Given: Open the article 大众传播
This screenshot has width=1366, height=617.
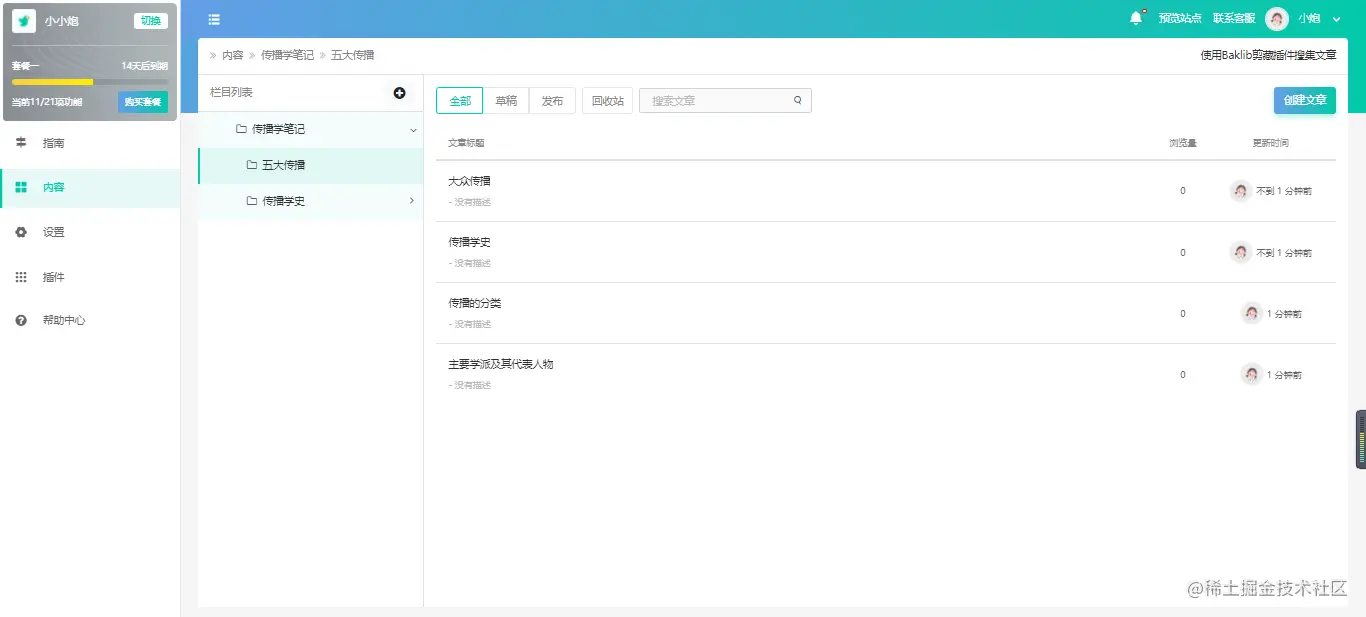Looking at the screenshot, I should [x=469, y=181].
